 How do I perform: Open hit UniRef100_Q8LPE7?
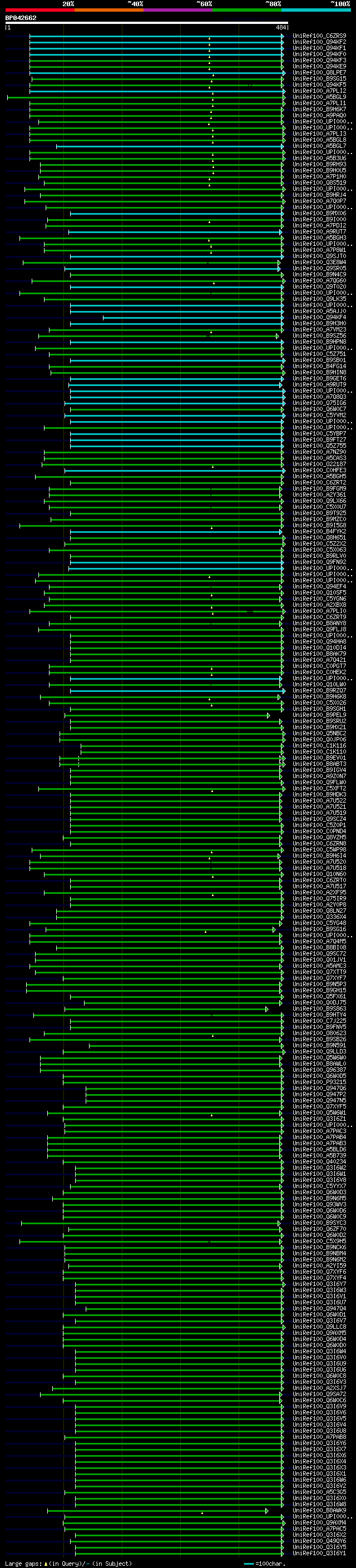click(319, 72)
